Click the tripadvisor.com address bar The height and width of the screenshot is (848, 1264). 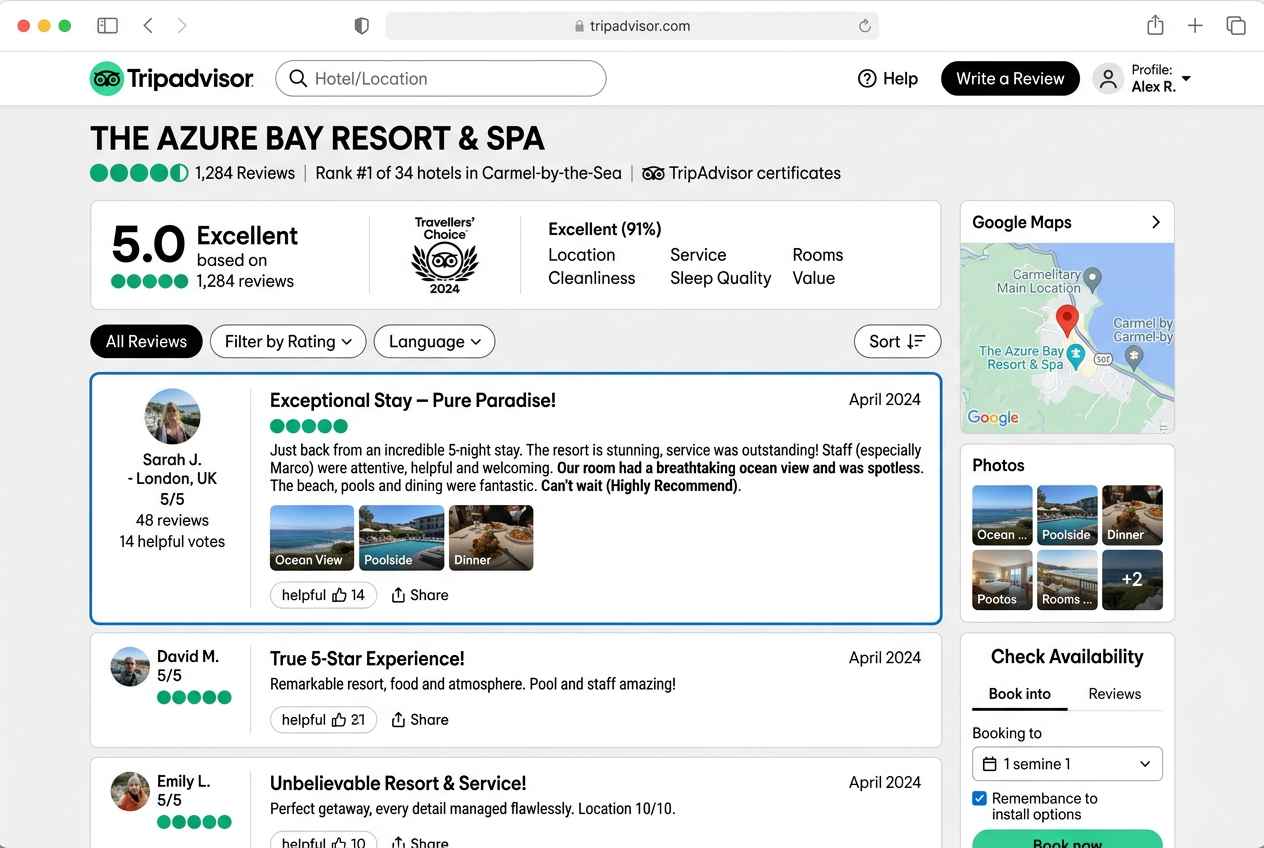632,26
